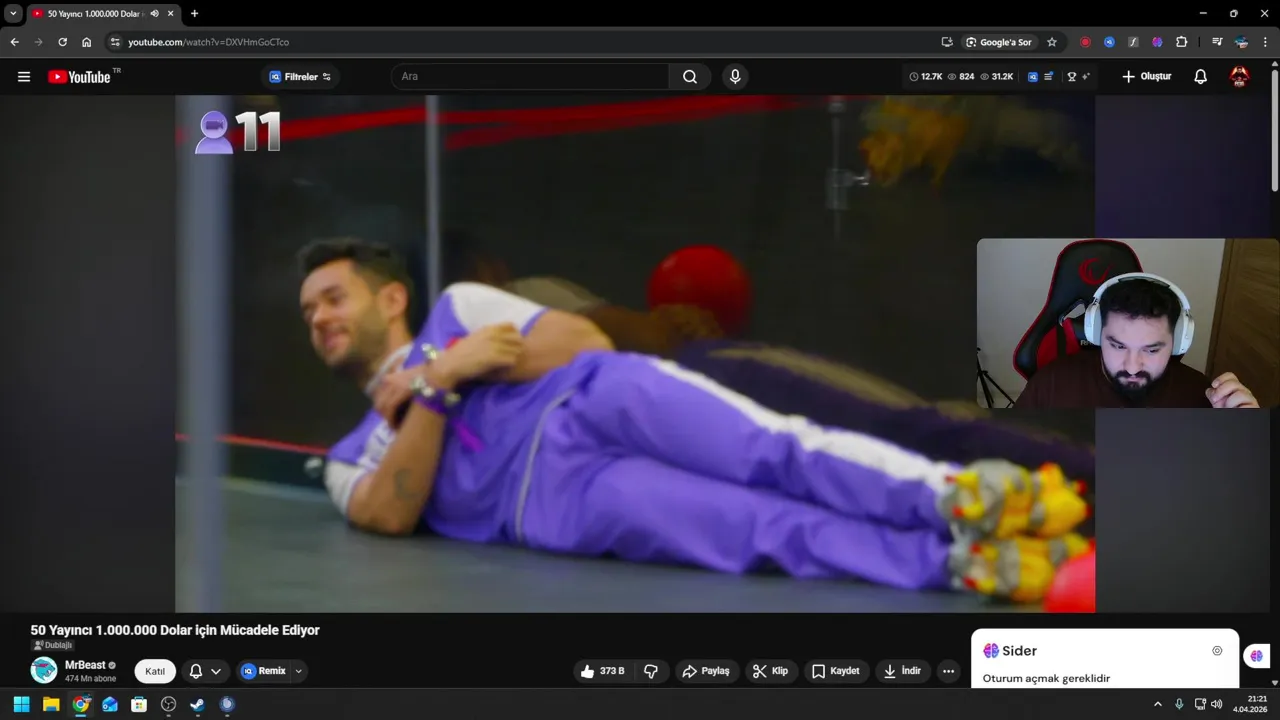Screen dimensions: 1280x720
Task: Open Sider panel settings gear
Action: tap(1217, 651)
